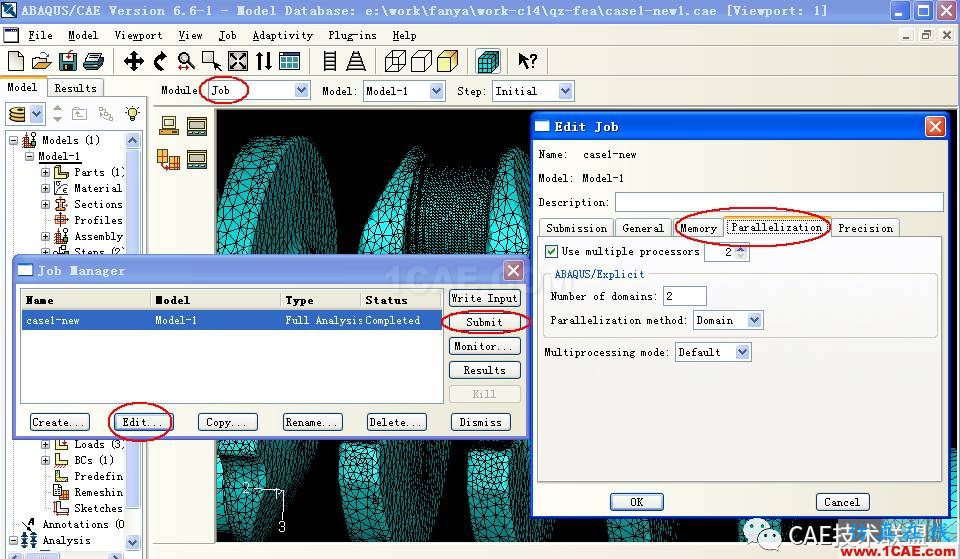Image resolution: width=960 pixels, height=559 pixels.
Task: Open a model database via folder icon
Action: point(41,61)
